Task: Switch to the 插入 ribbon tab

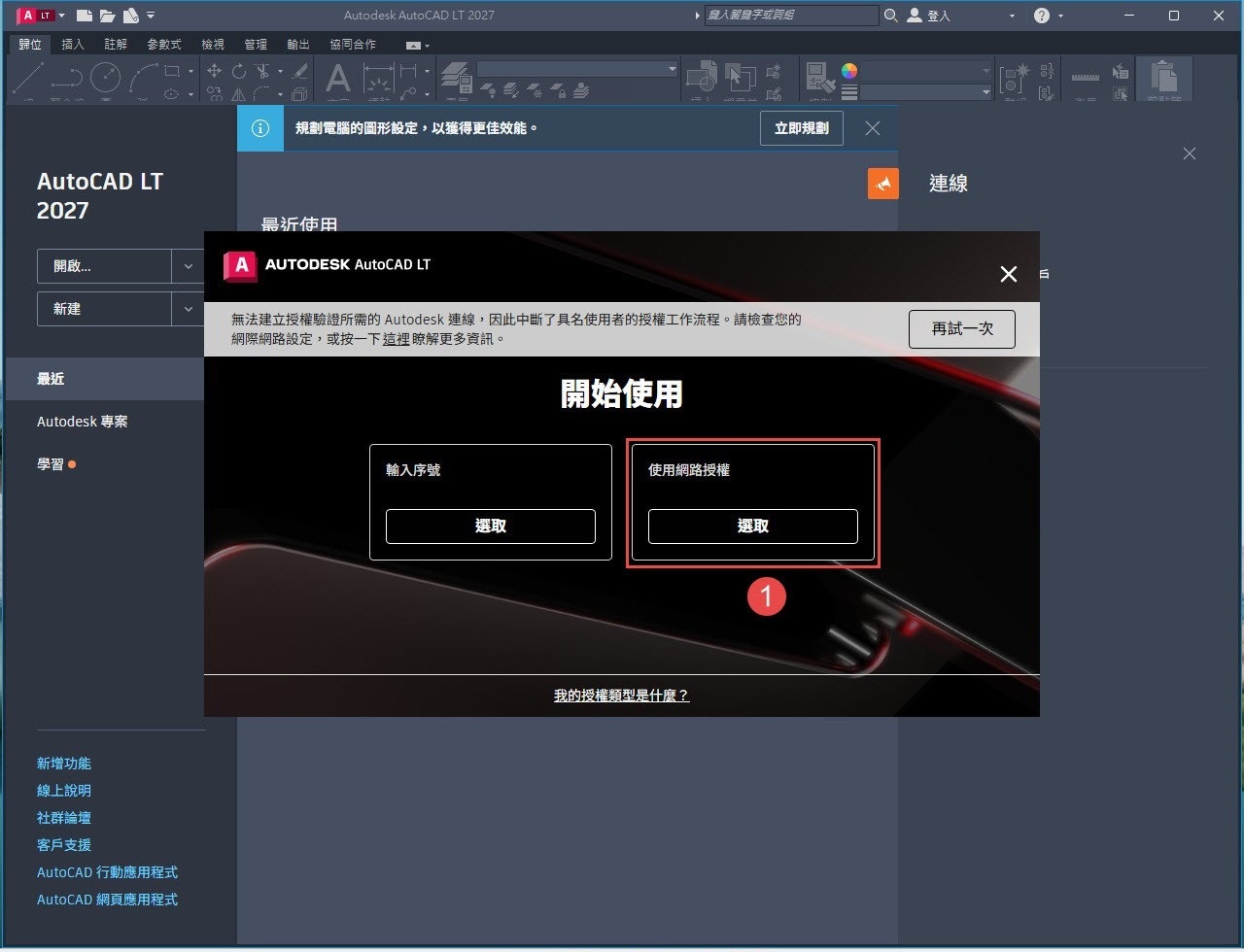Action: (x=73, y=45)
